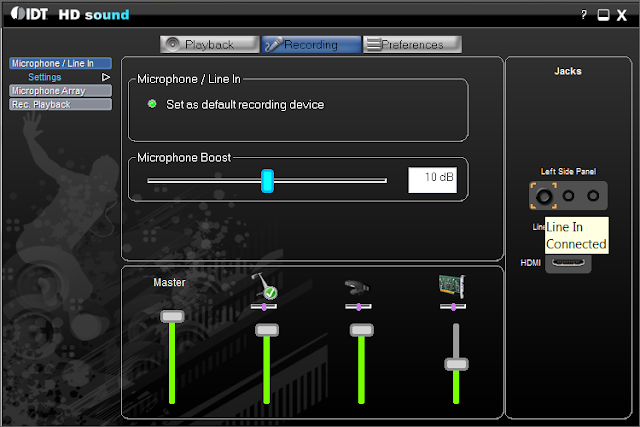Minimize window using title bar square icon
The width and height of the screenshot is (640, 427).
tap(603, 15)
